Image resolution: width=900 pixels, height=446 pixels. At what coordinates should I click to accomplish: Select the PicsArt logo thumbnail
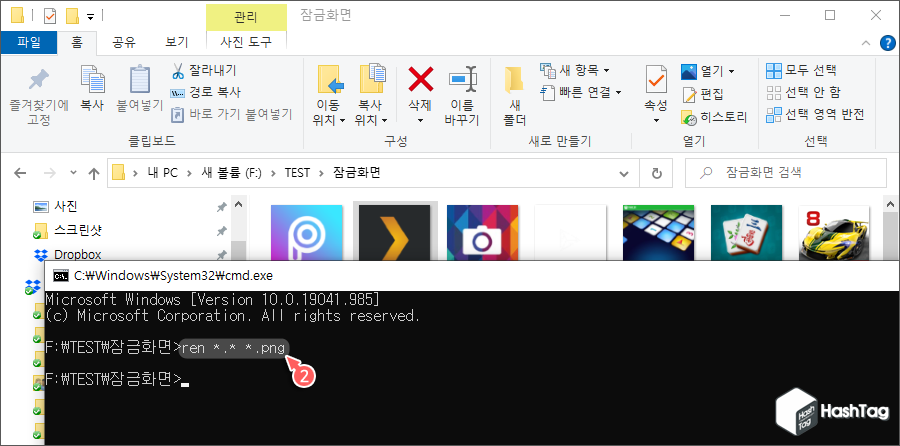pos(307,233)
